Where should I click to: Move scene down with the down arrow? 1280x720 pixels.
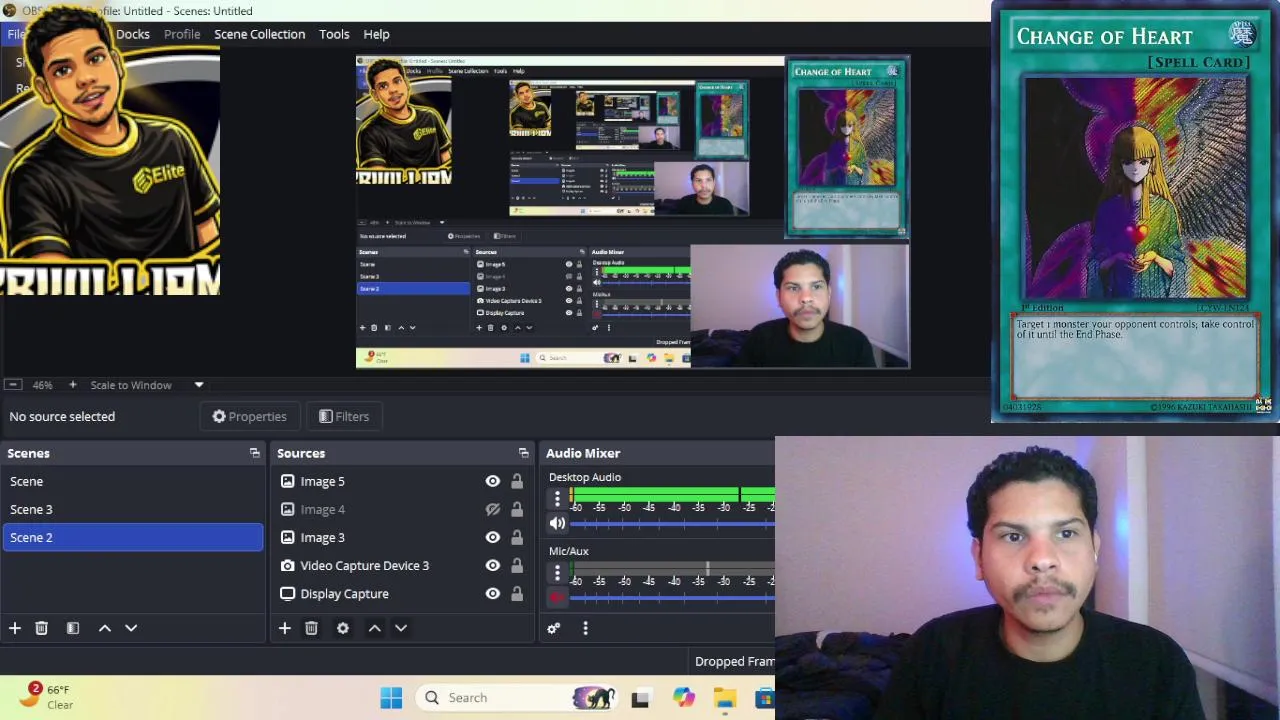click(x=131, y=628)
